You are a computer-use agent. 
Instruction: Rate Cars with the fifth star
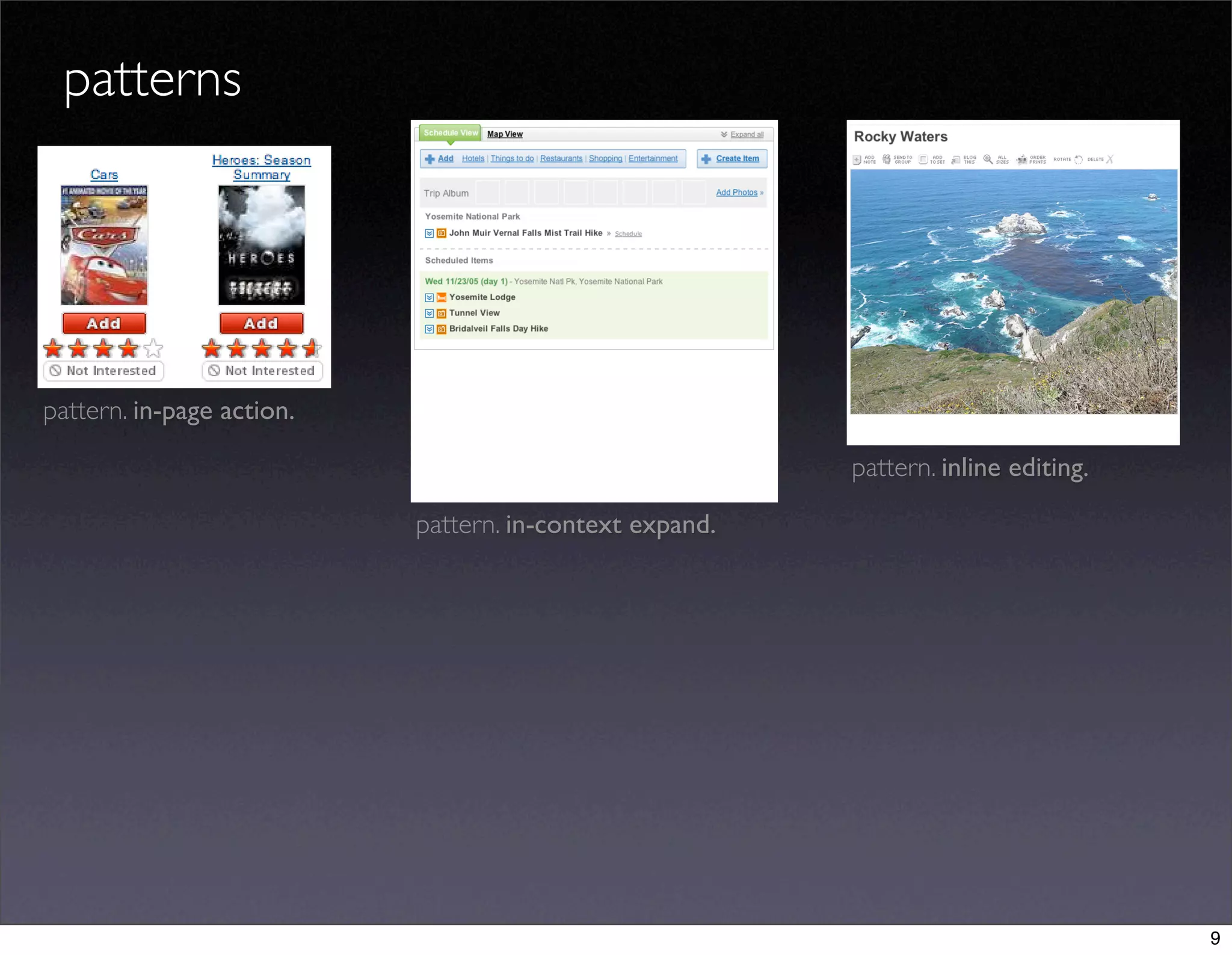[154, 348]
